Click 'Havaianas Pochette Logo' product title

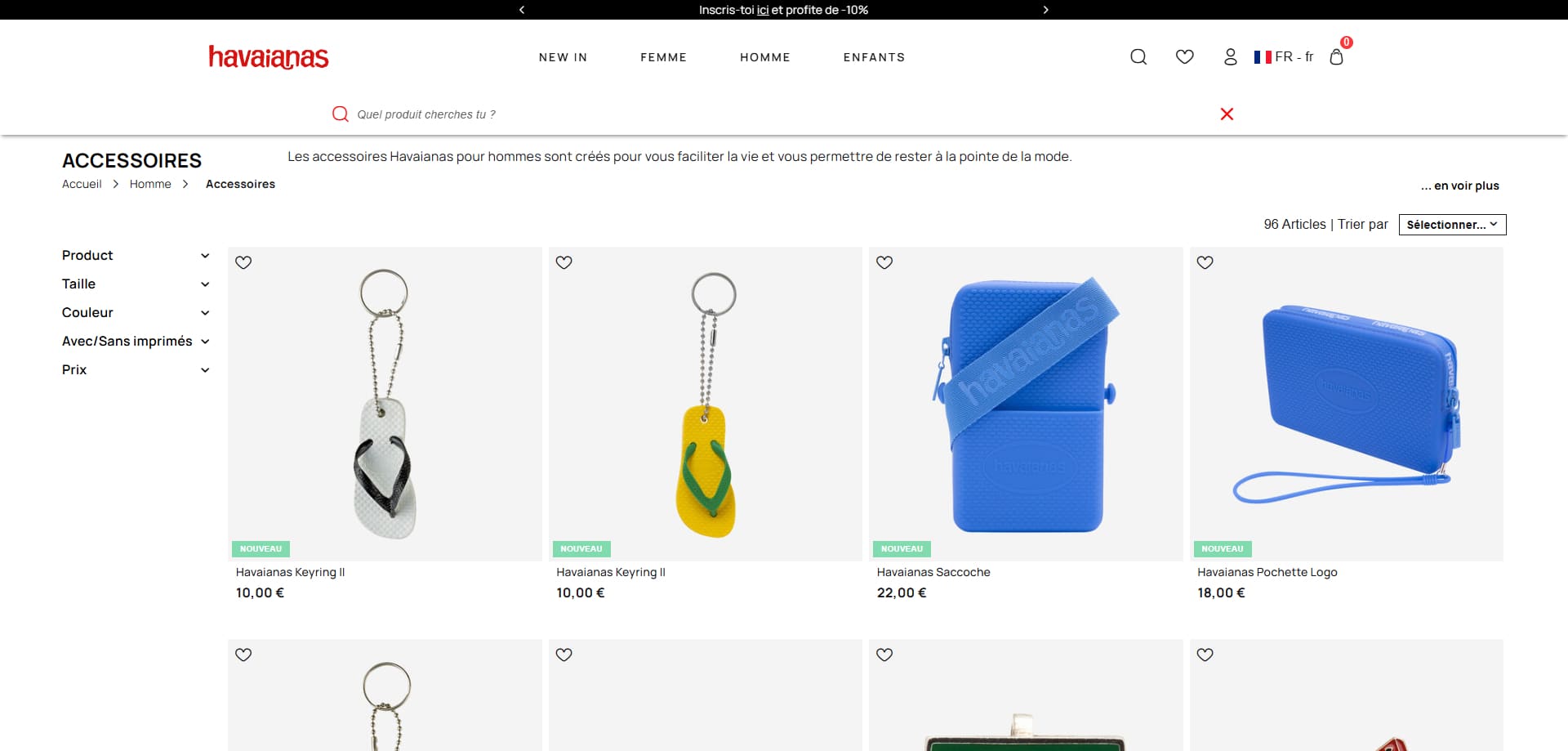pos(1267,572)
